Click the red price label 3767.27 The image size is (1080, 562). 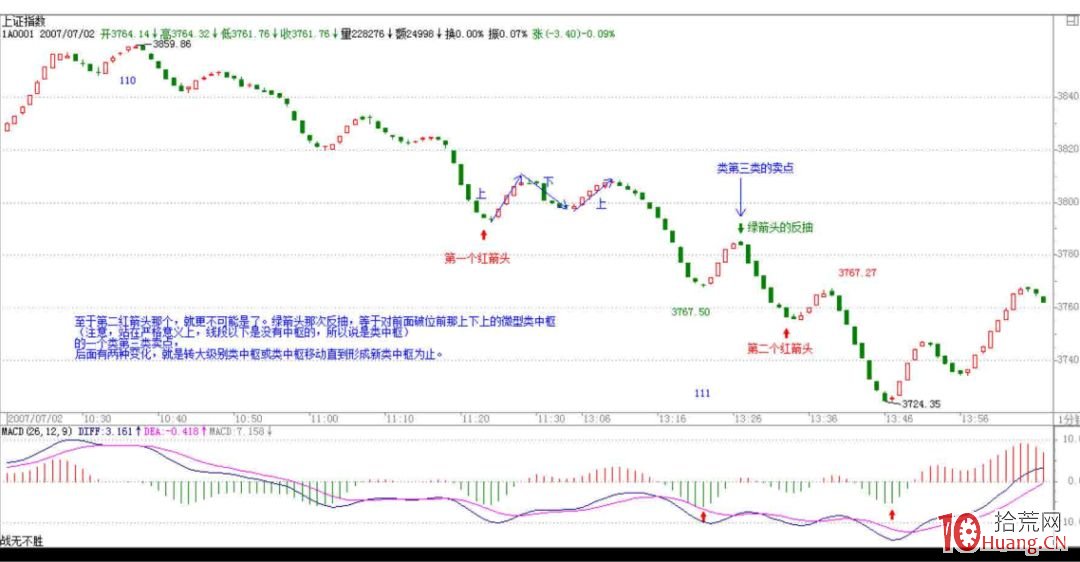pos(858,273)
